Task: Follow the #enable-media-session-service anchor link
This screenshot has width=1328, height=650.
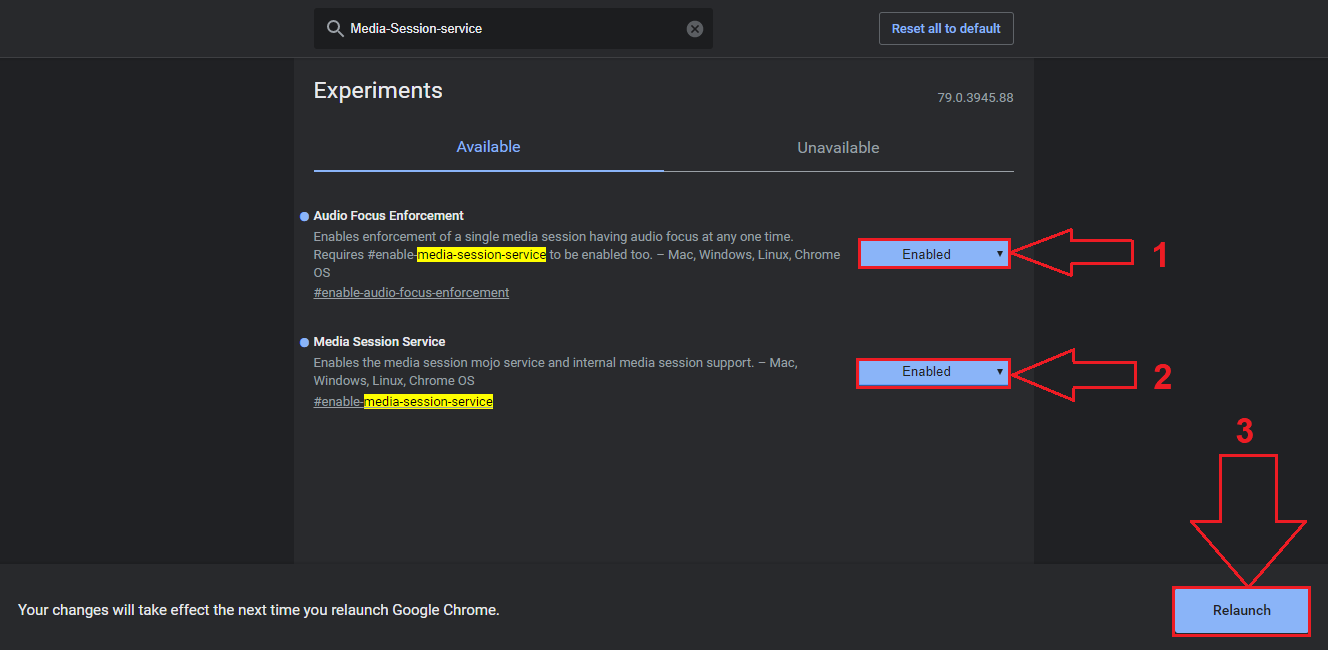Action: (403, 402)
